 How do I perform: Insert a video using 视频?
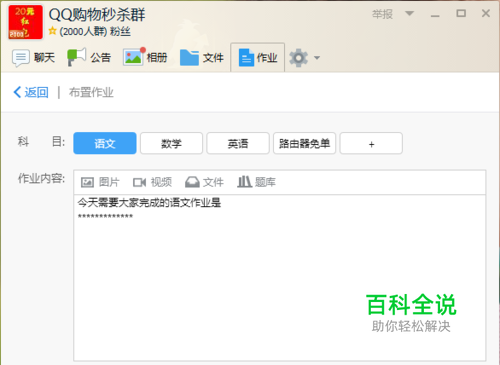pos(152,182)
